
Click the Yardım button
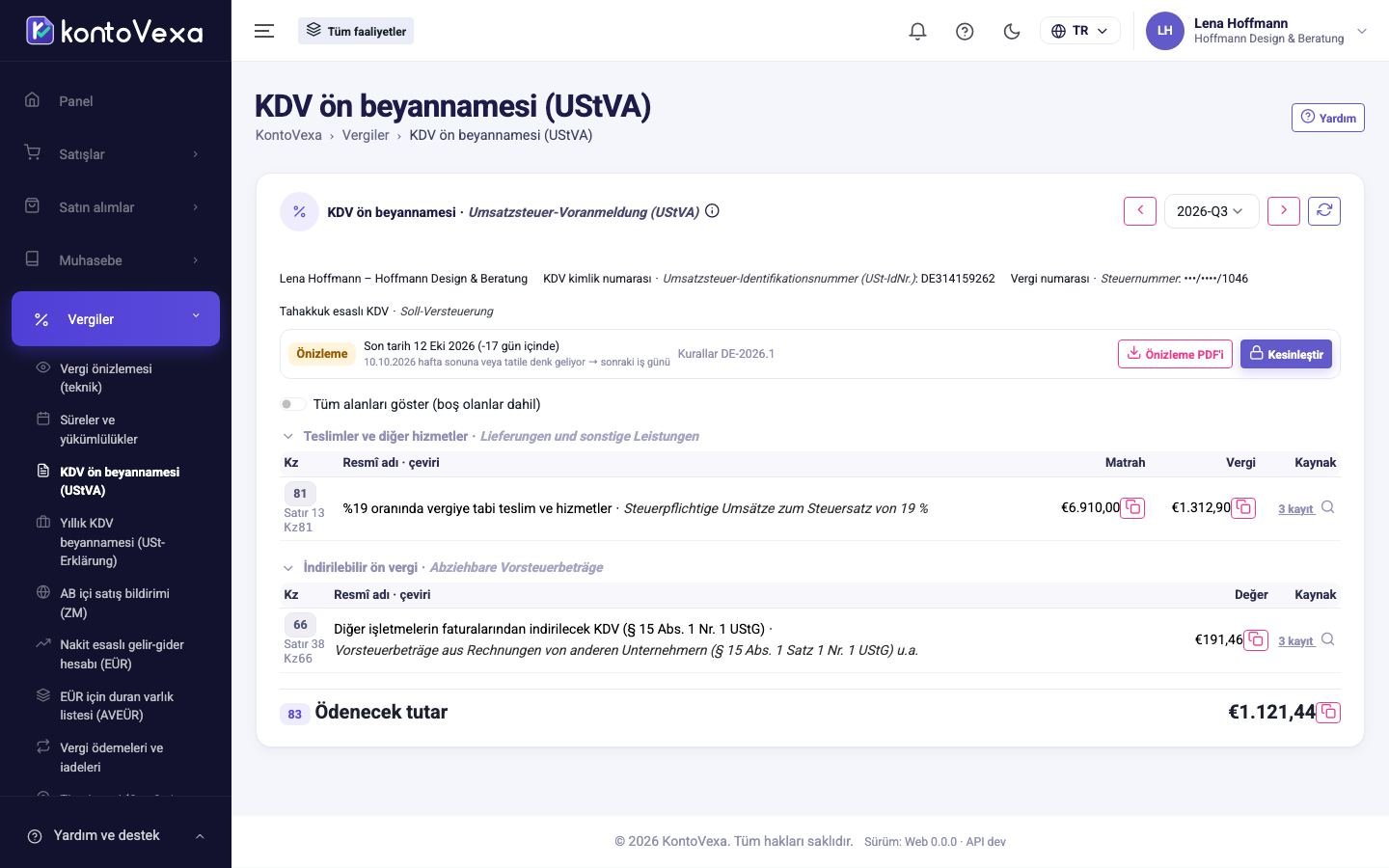1328,118
